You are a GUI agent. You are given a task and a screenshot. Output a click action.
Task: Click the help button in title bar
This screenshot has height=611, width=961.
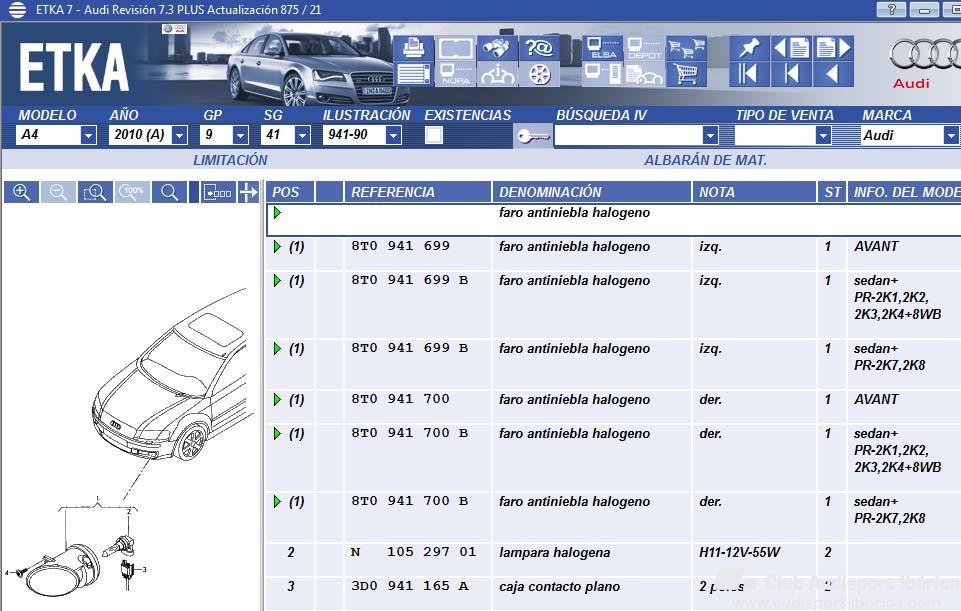891,9
